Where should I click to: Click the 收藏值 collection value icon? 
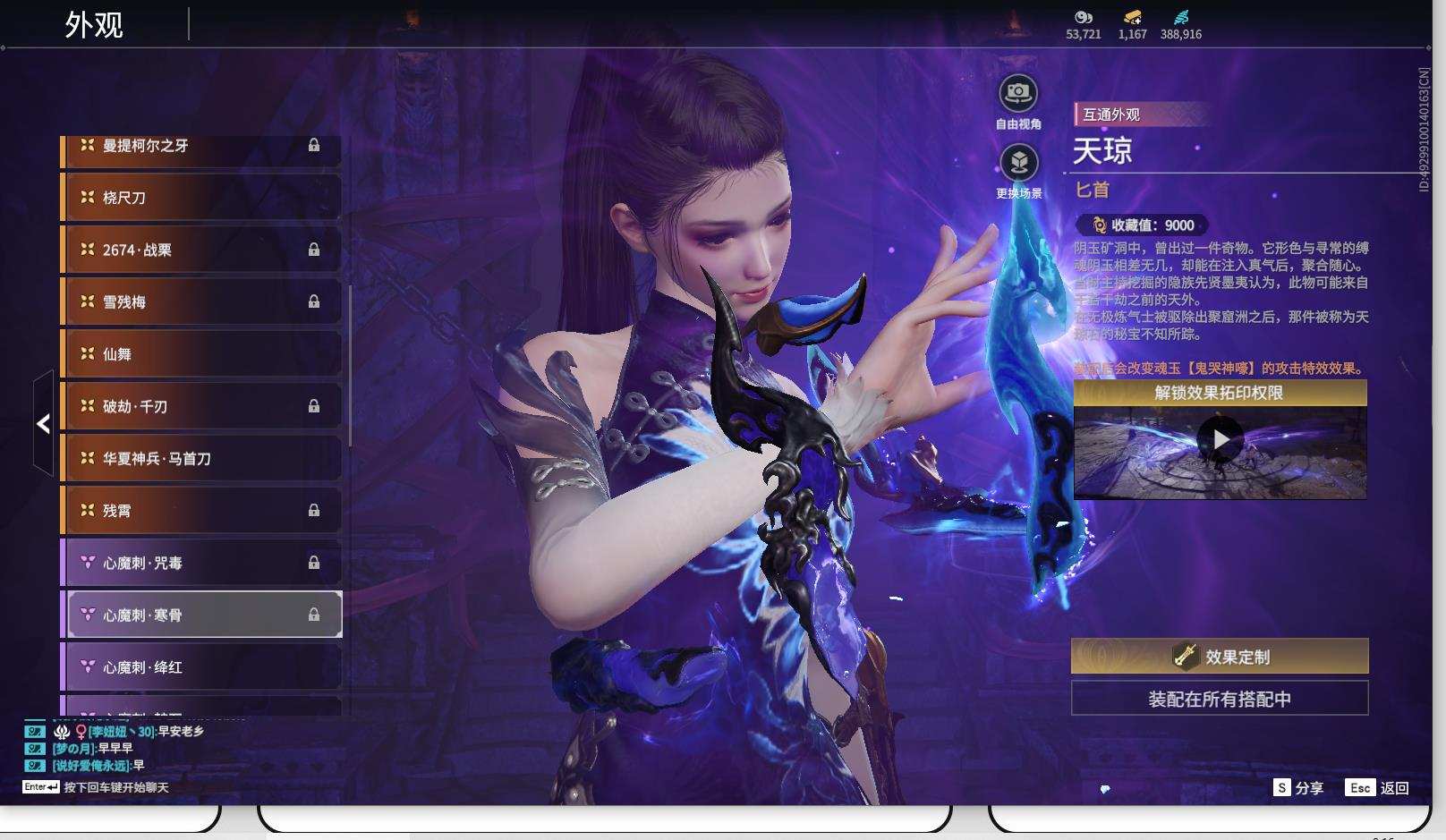click(1100, 225)
